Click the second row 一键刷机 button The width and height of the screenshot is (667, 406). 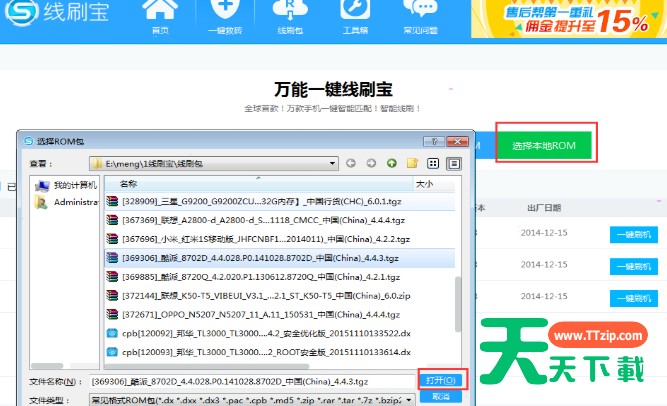634,266
